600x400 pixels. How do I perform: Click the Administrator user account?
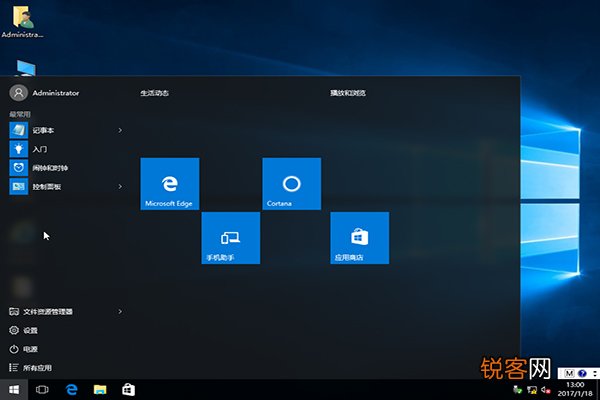[45, 92]
